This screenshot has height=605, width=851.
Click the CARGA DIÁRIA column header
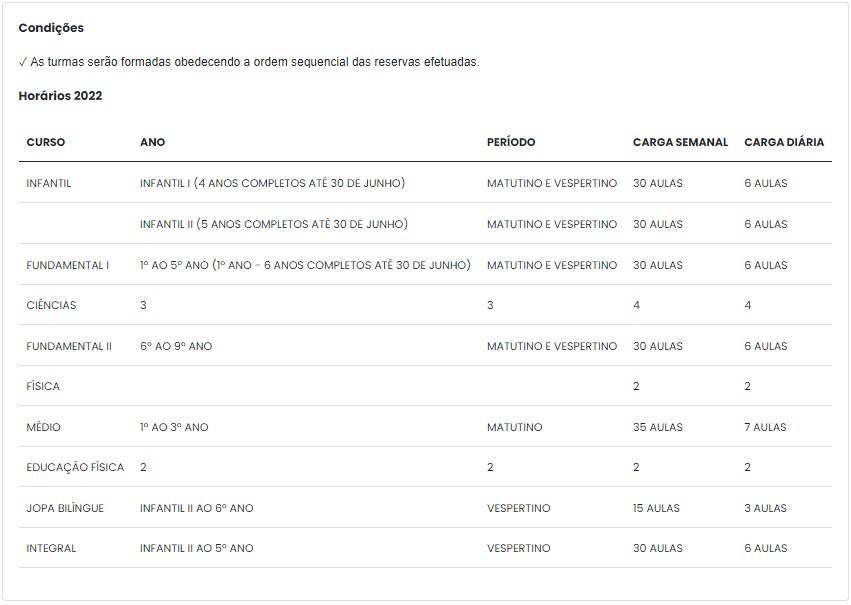point(784,142)
